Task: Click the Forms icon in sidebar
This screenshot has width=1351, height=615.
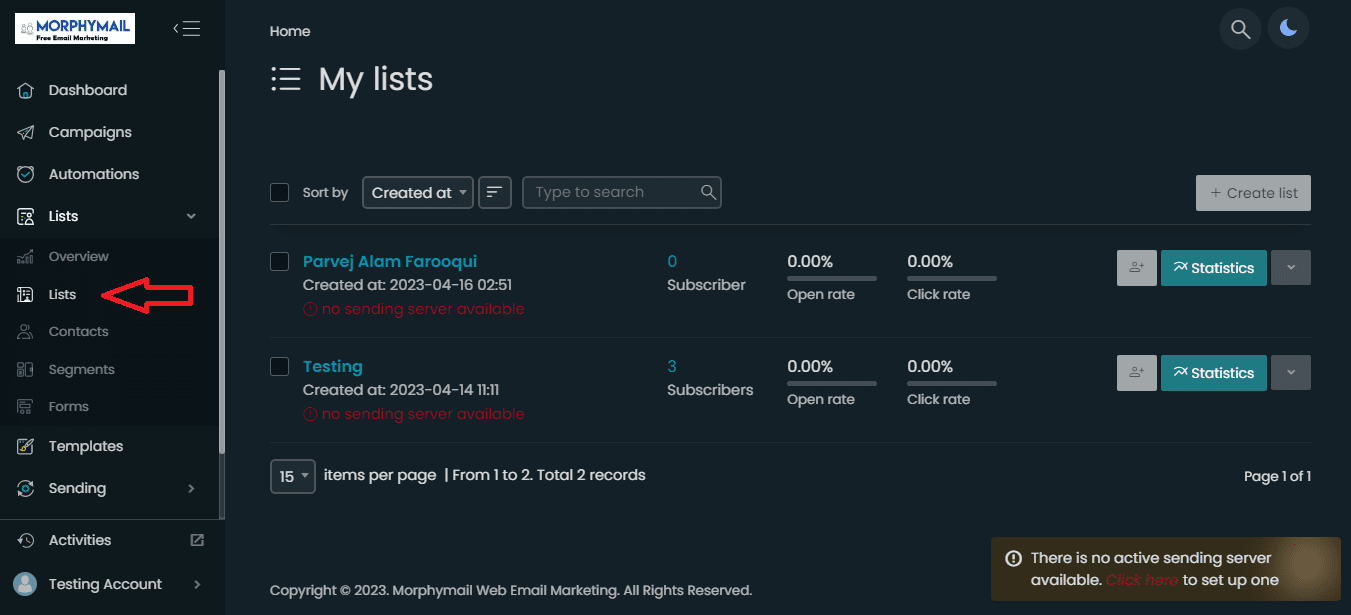Action: pyautogui.click(x=26, y=407)
